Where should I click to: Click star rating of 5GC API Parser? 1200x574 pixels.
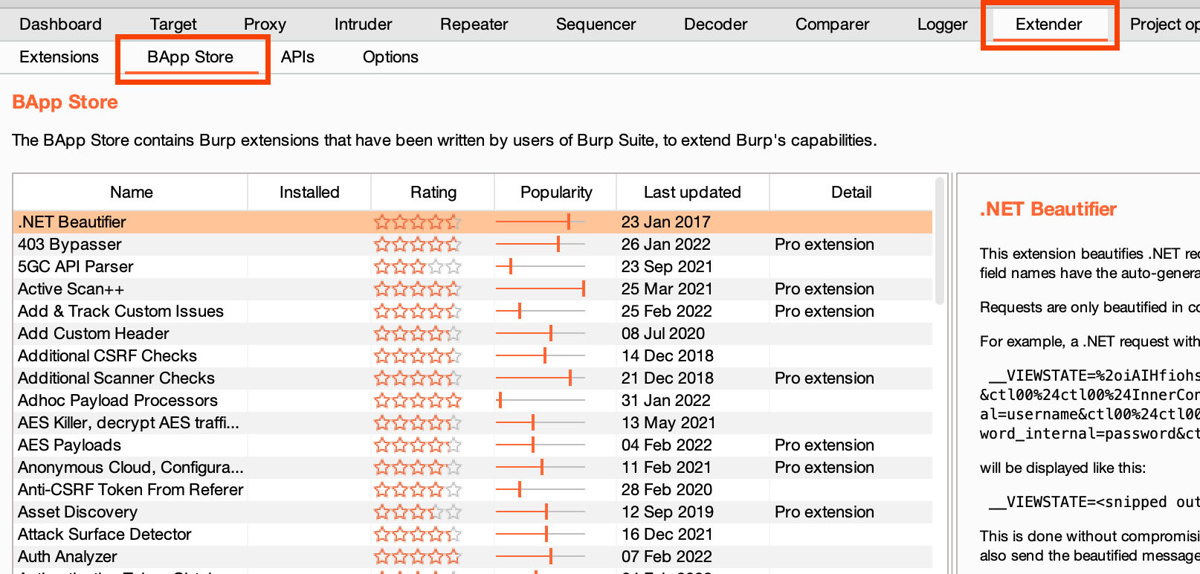418,266
